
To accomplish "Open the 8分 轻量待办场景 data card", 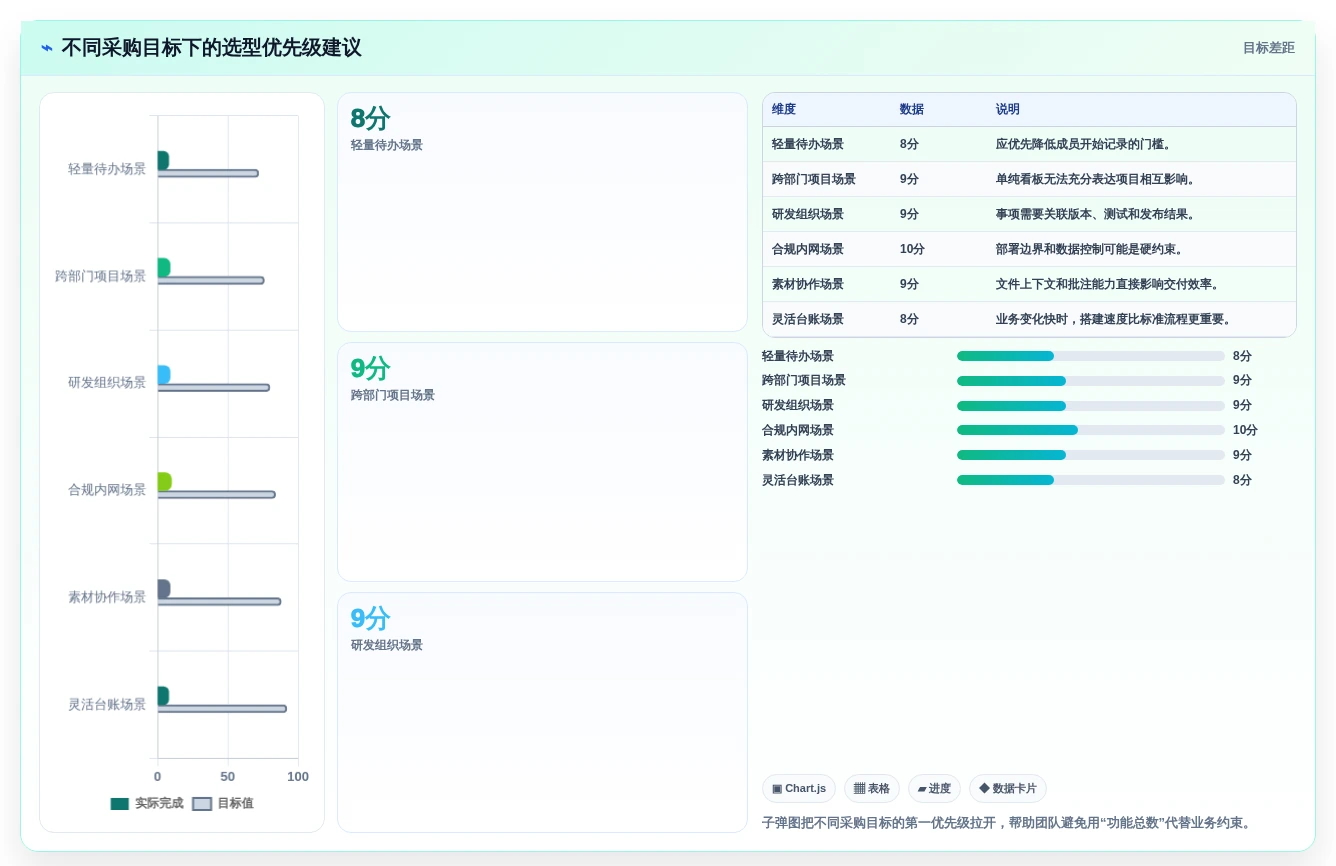I will pyautogui.click(x=542, y=212).
